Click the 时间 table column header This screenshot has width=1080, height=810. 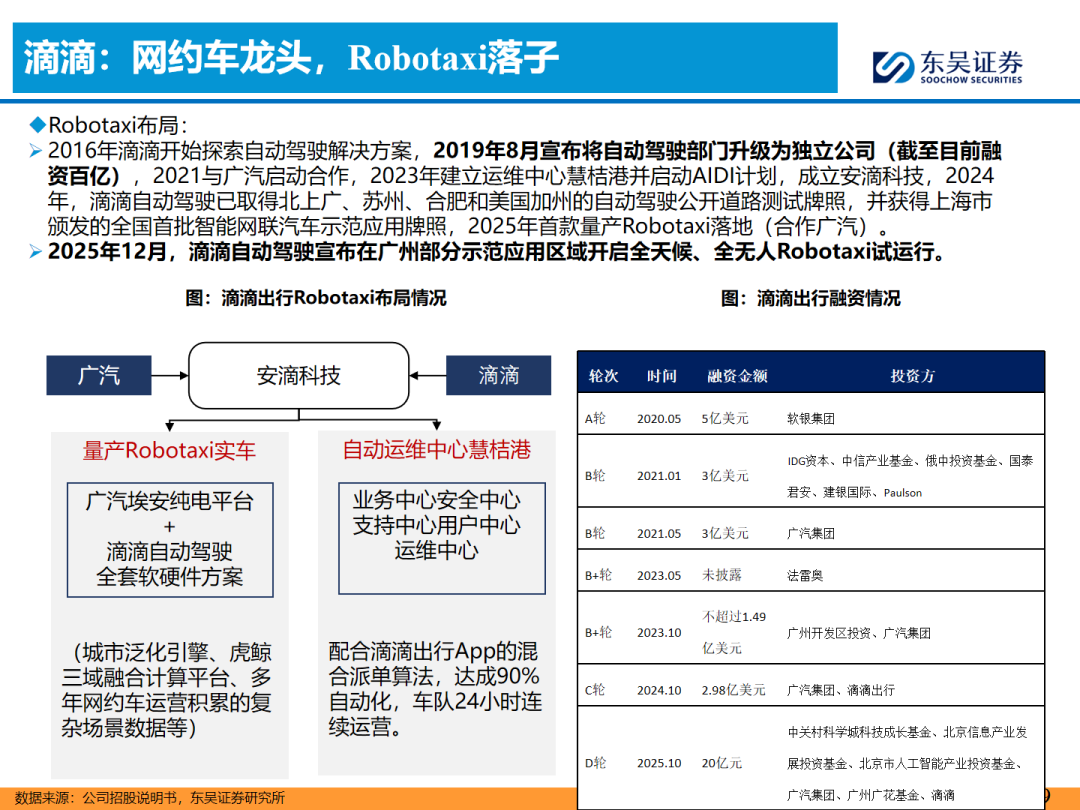[660, 376]
